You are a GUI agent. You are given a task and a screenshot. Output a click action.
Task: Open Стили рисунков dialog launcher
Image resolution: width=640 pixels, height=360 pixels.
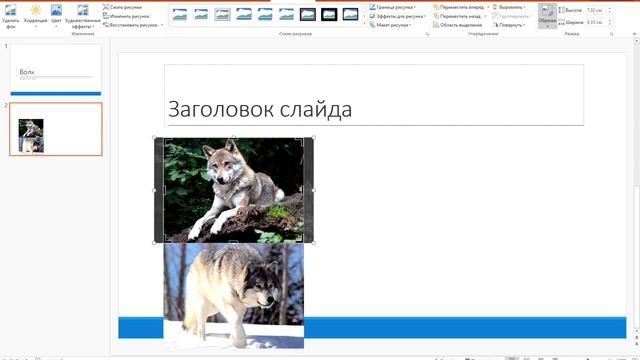tap(427, 34)
